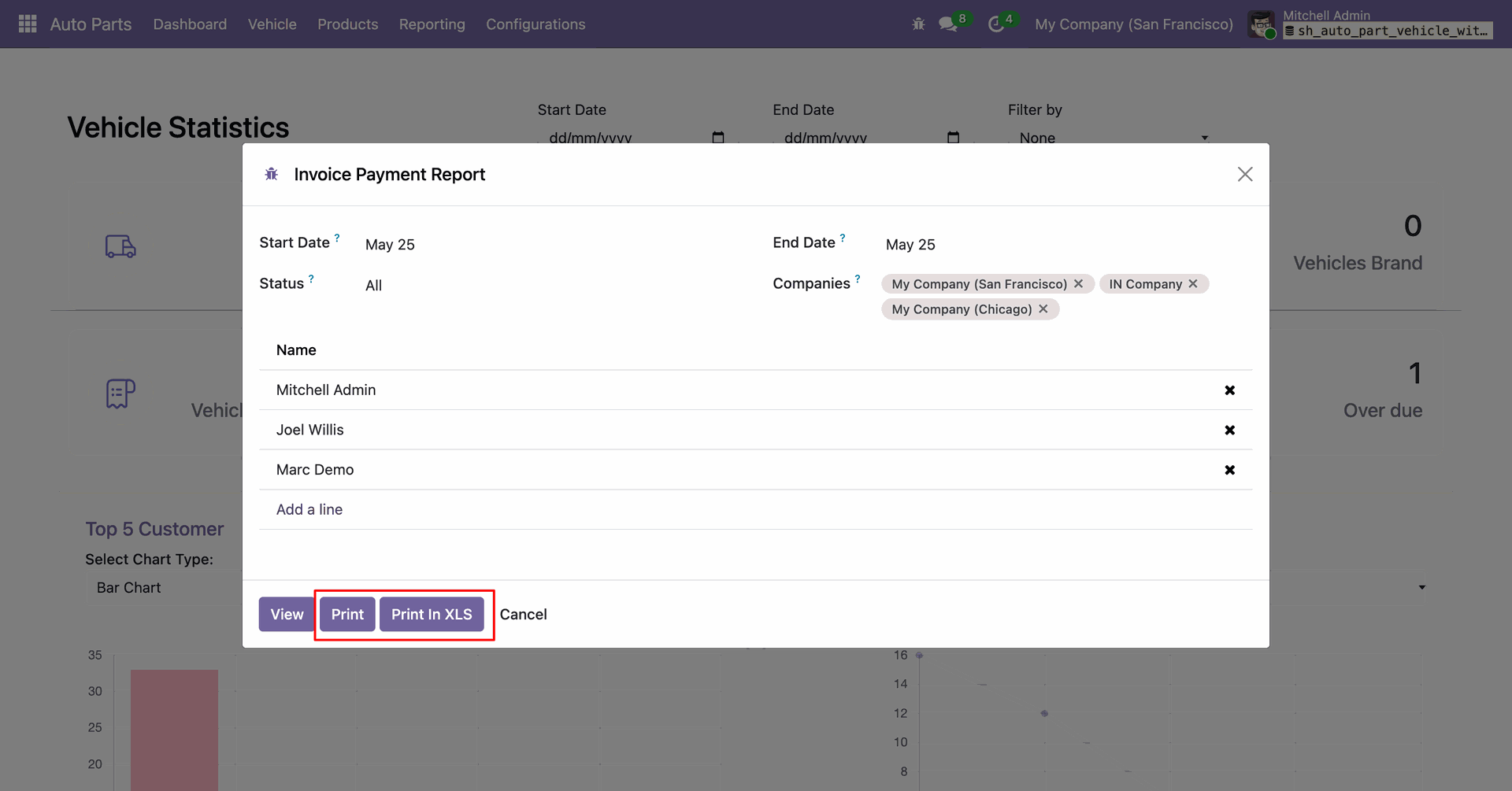Select the Joel Willis row

click(x=756, y=430)
